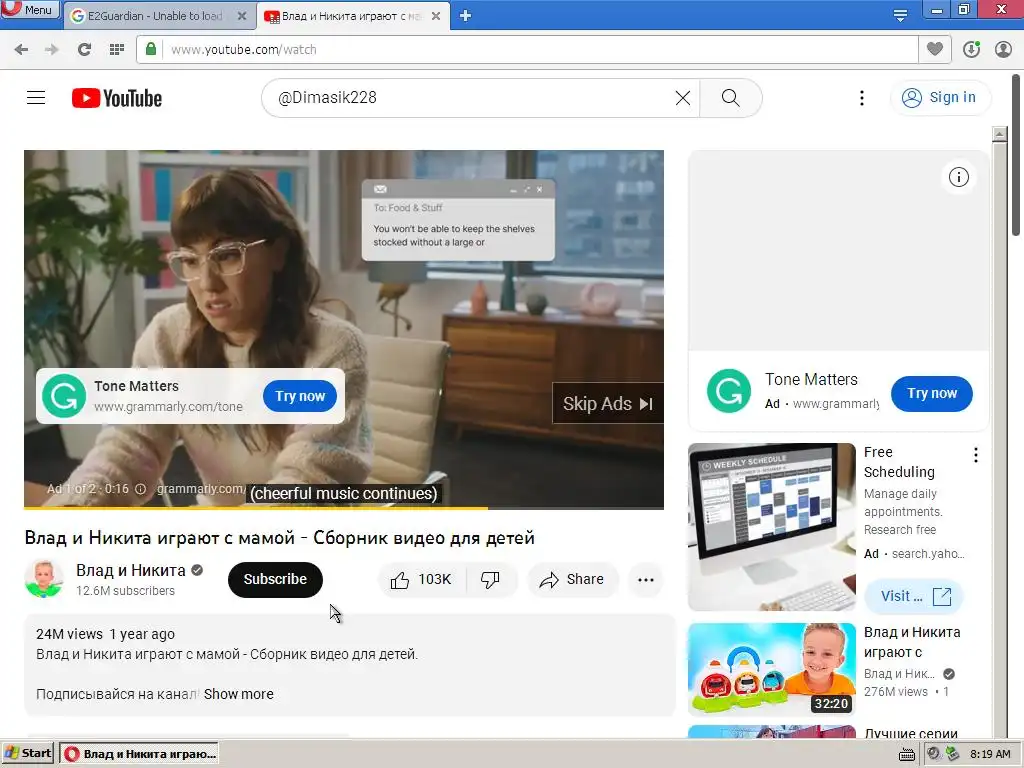Subscribe to the Влад и Никита channel

(275, 579)
